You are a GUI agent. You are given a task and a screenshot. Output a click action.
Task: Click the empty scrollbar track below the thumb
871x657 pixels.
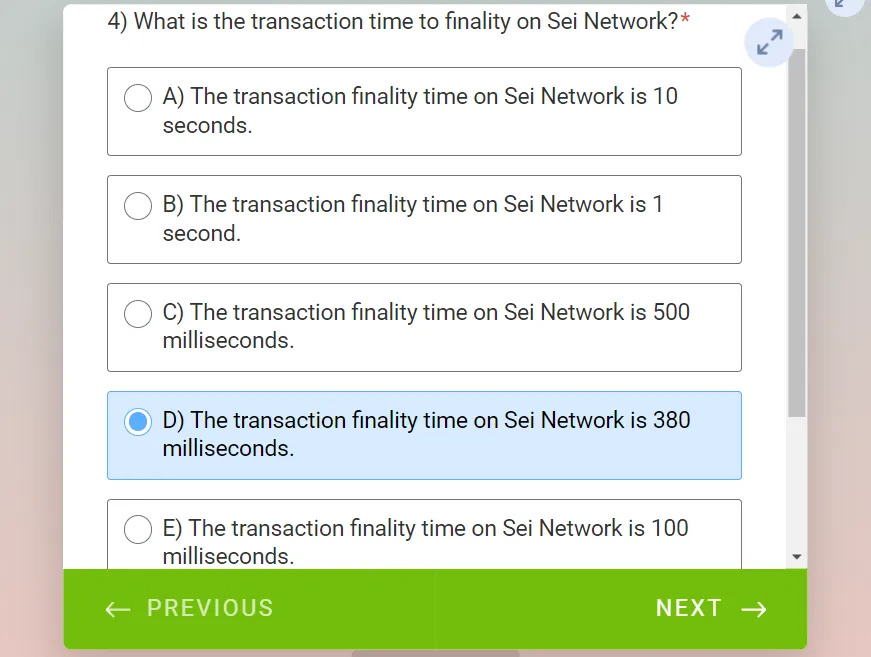click(797, 482)
